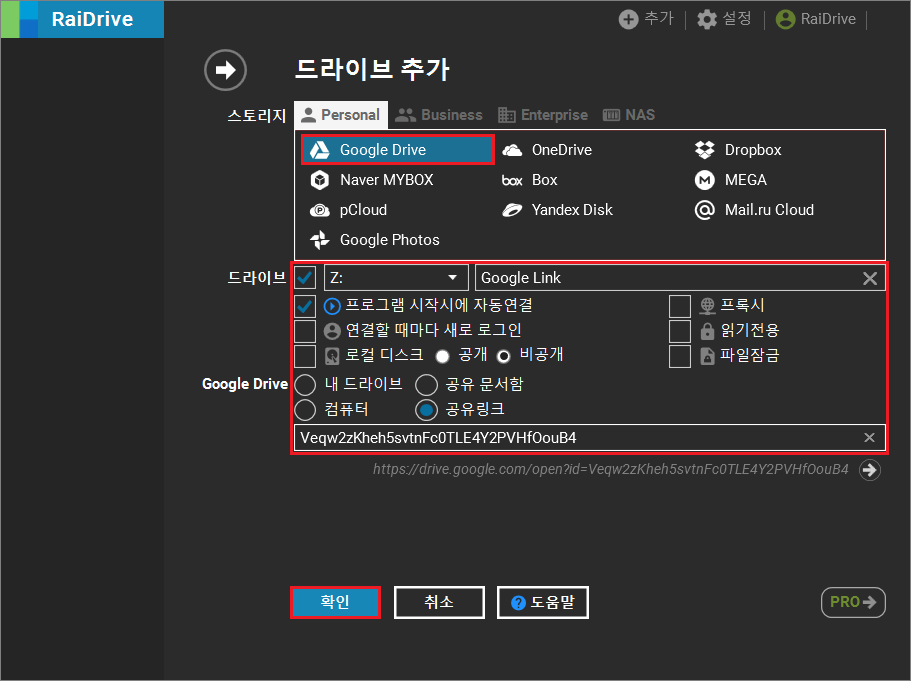This screenshot has height=681, width=911.
Task: Select 컴퓨터 radio option
Action: pyautogui.click(x=305, y=410)
